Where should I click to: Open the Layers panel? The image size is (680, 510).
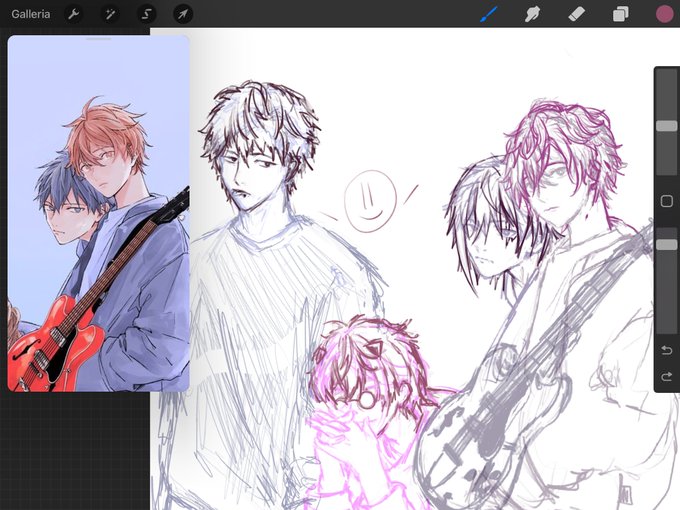[x=621, y=14]
